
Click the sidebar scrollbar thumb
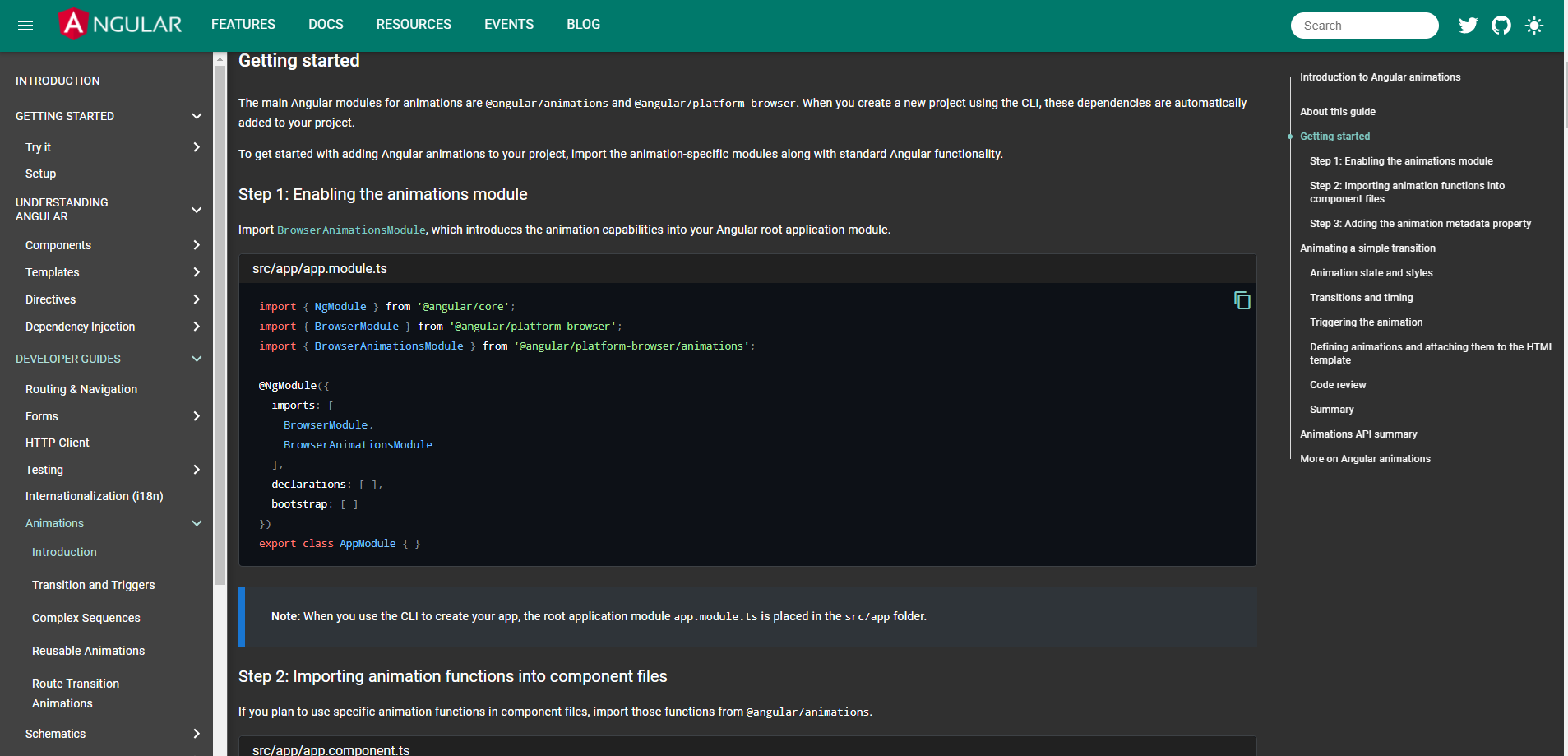click(x=220, y=325)
